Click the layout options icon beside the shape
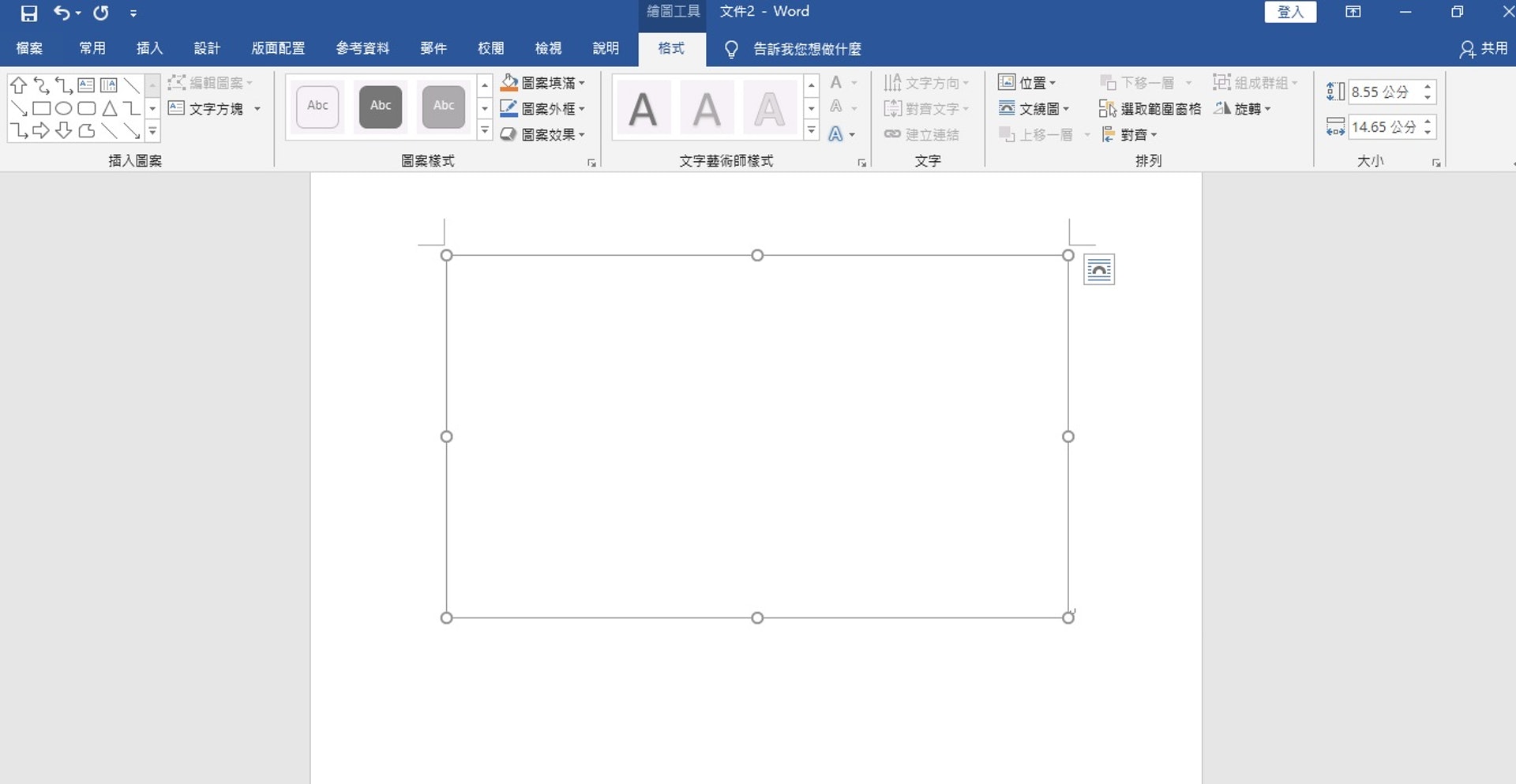Viewport: 1516px width, 784px height. [x=1098, y=270]
